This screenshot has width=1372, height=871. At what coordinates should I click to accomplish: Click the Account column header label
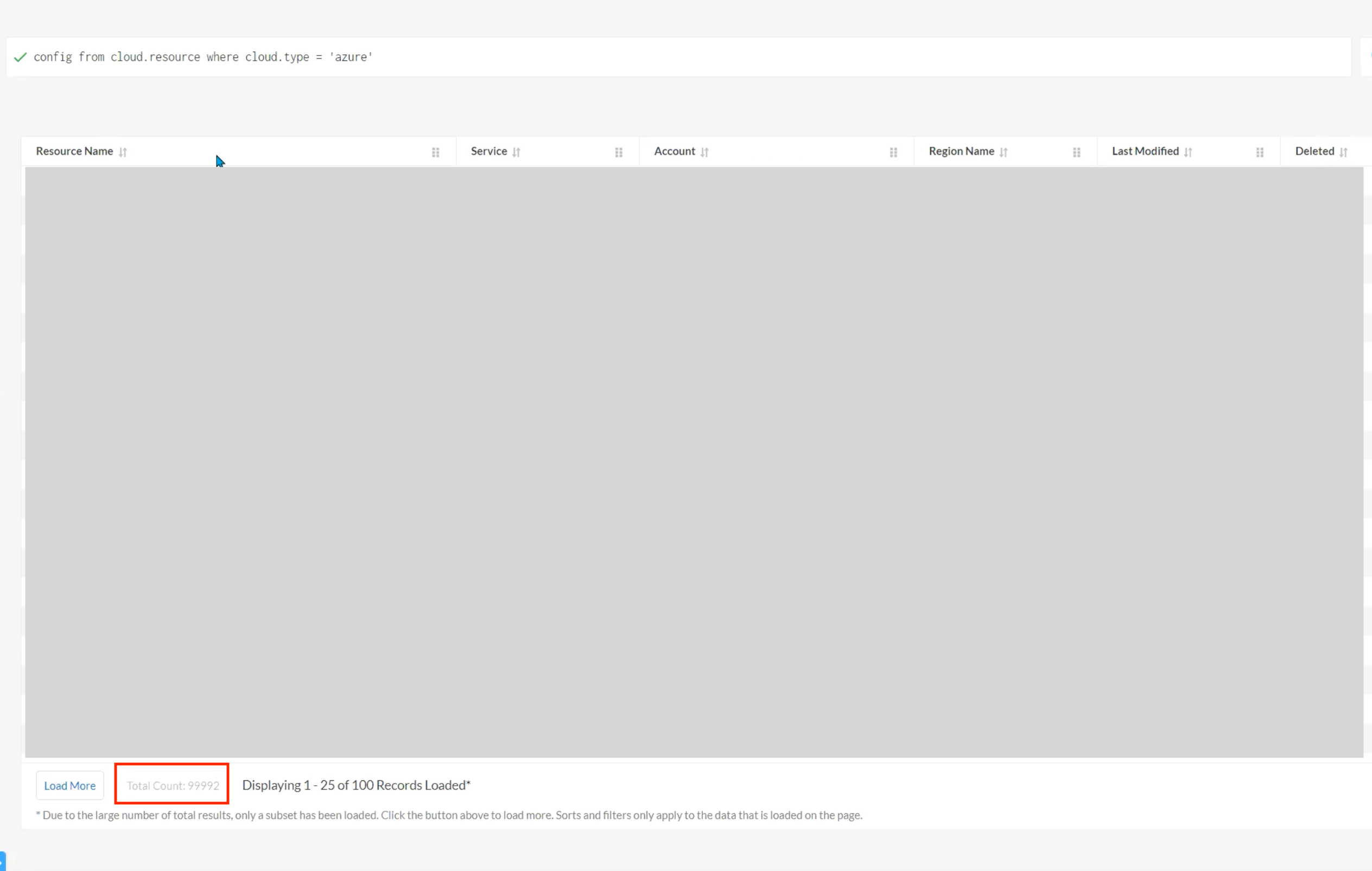675,151
